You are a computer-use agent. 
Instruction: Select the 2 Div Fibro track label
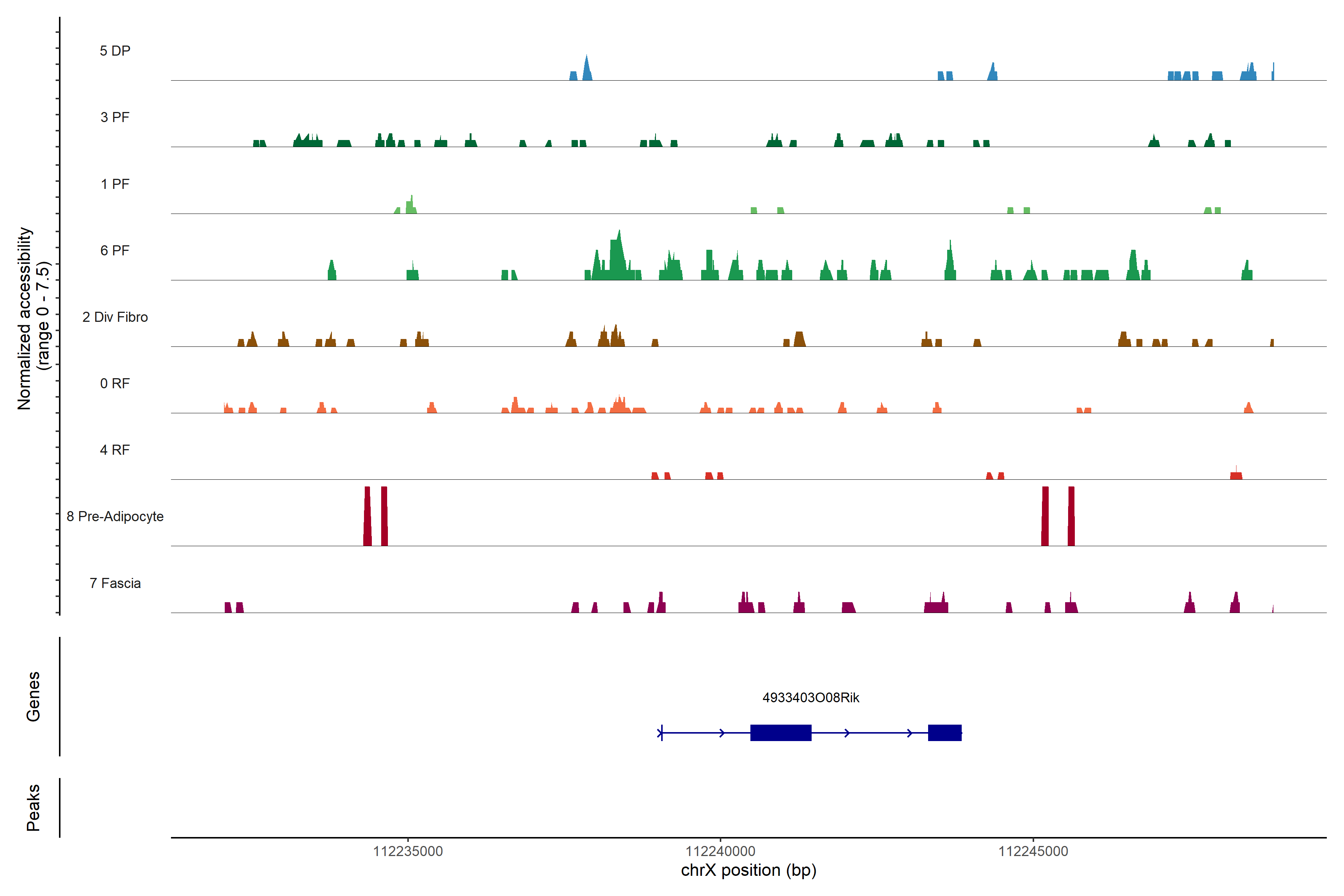[x=115, y=317]
